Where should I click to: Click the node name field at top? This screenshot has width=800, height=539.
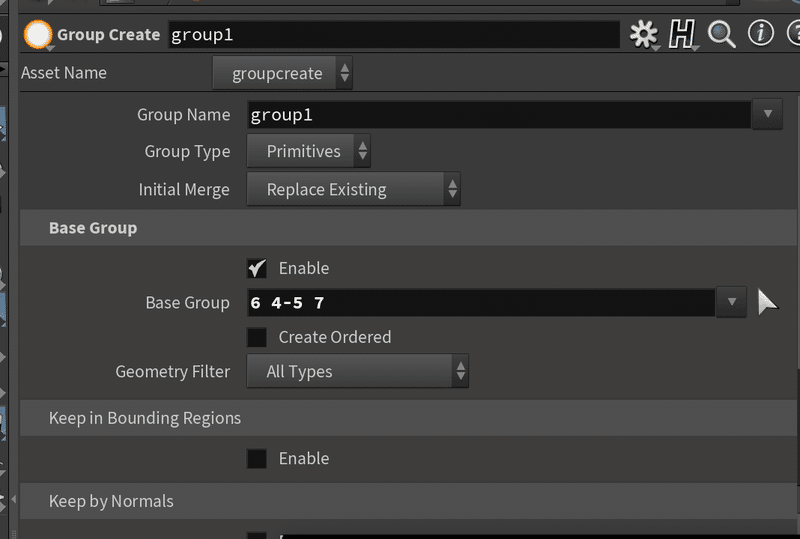[x=392, y=34]
